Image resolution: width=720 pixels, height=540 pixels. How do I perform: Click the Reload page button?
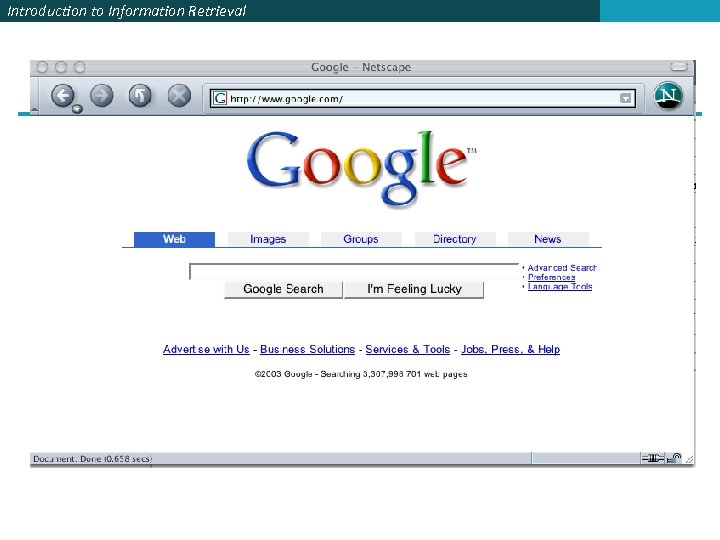[140, 96]
